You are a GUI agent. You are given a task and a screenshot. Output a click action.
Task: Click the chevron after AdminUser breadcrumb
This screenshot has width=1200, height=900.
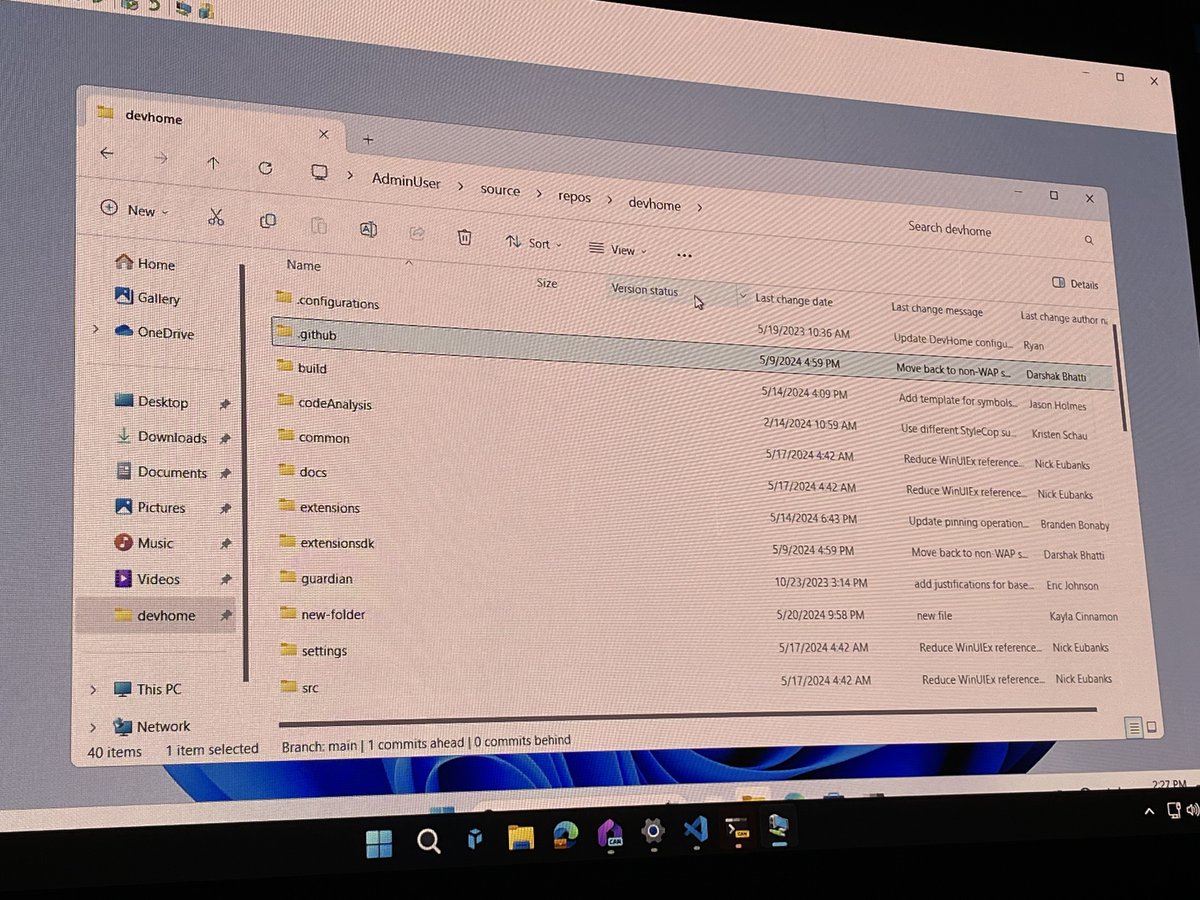tap(461, 185)
